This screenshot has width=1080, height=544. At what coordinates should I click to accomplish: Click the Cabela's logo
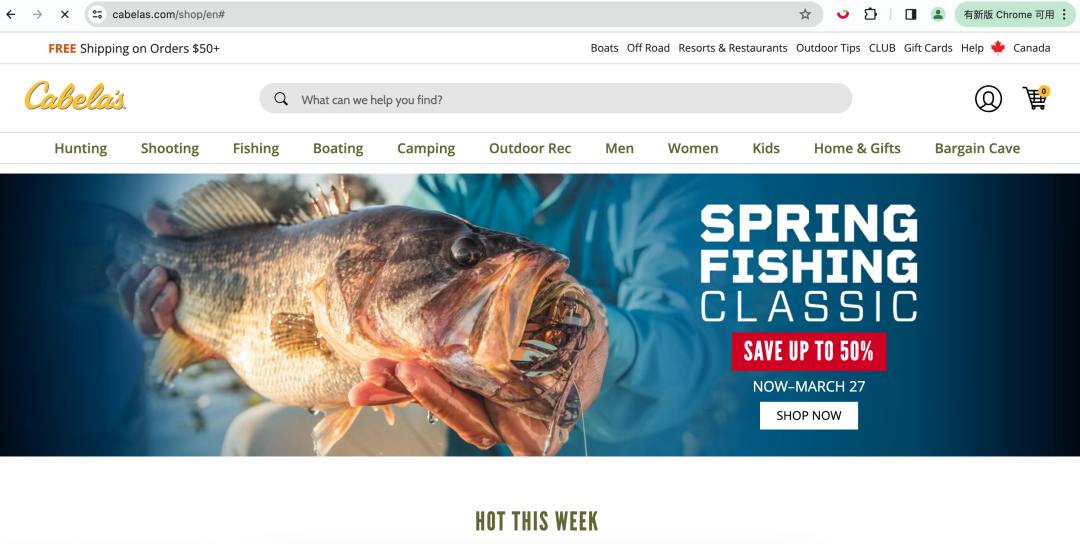pos(75,96)
